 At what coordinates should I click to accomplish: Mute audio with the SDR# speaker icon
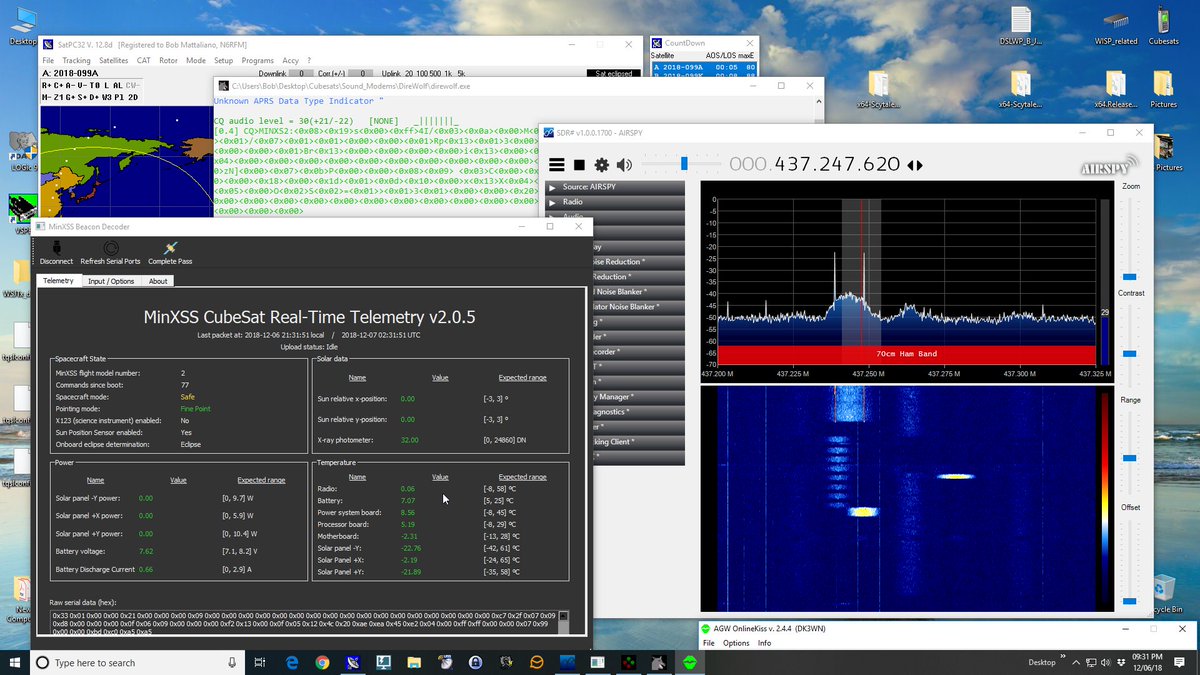click(x=624, y=165)
